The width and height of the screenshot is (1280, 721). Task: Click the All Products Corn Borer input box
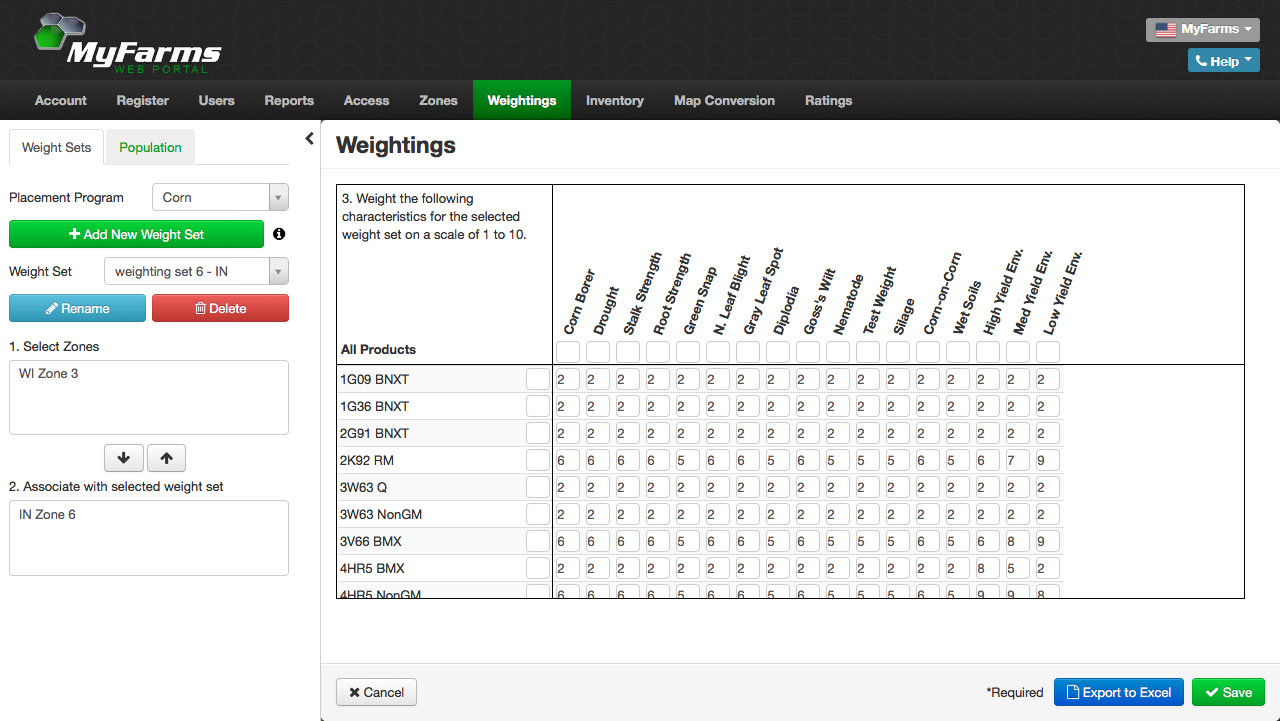point(568,352)
